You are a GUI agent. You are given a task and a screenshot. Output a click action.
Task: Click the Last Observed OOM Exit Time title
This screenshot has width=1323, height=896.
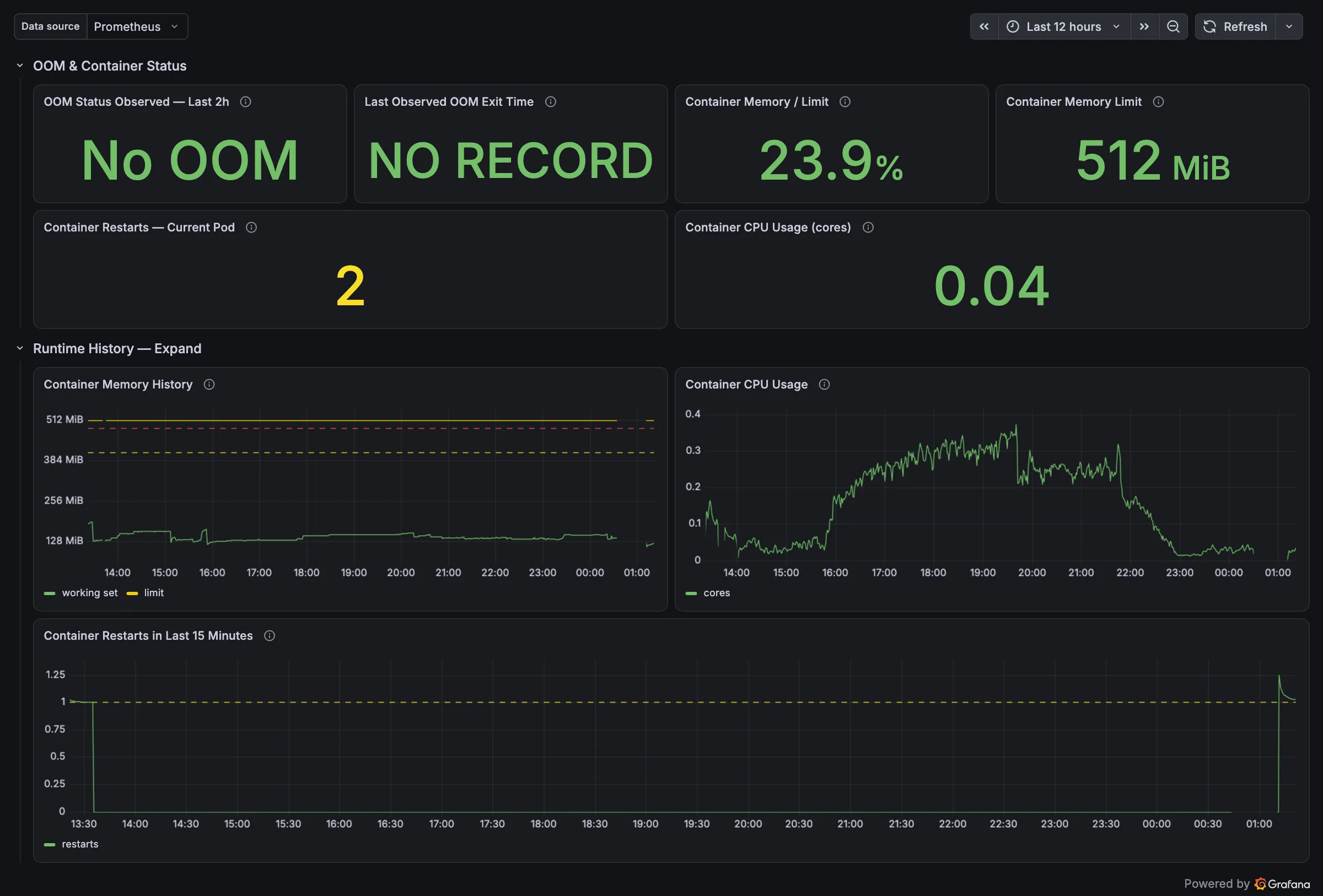coord(449,102)
